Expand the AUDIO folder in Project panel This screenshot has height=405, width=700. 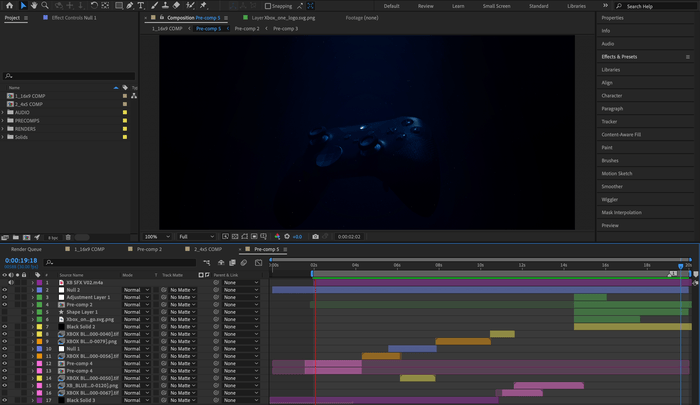click(x=3, y=113)
